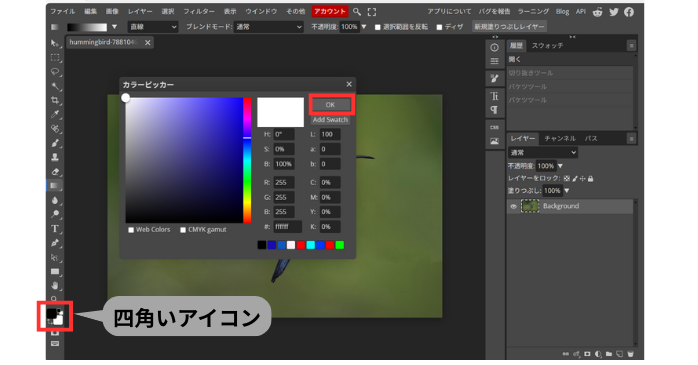The image size is (698, 365).
Task: Open the layer blend mode 通常 dropdown
Action: pos(543,153)
